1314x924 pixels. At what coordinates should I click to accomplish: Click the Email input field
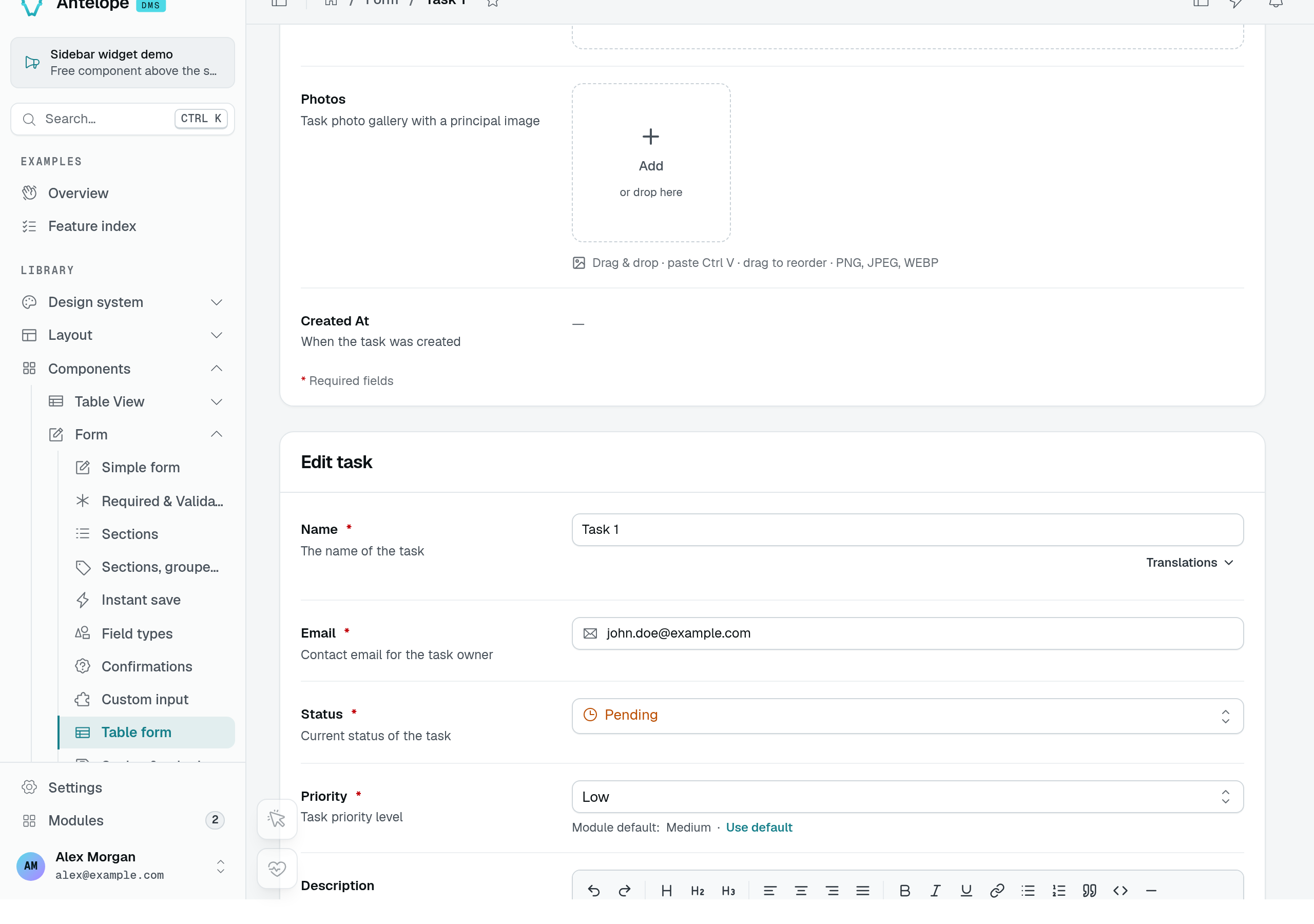click(x=907, y=632)
